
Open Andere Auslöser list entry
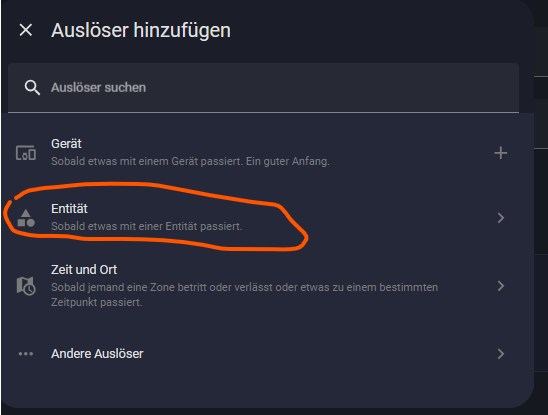click(x=267, y=354)
